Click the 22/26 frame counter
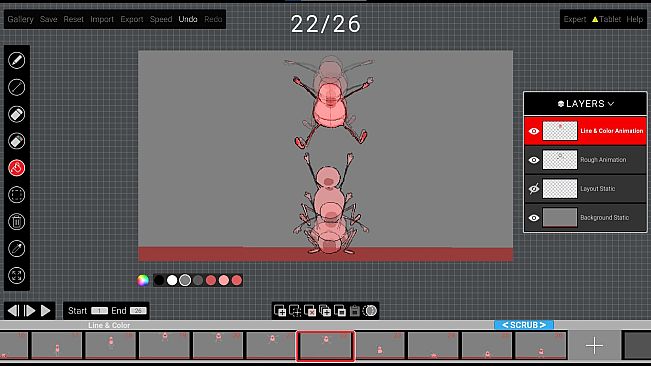Image resolution: width=651 pixels, height=366 pixels. click(326, 24)
